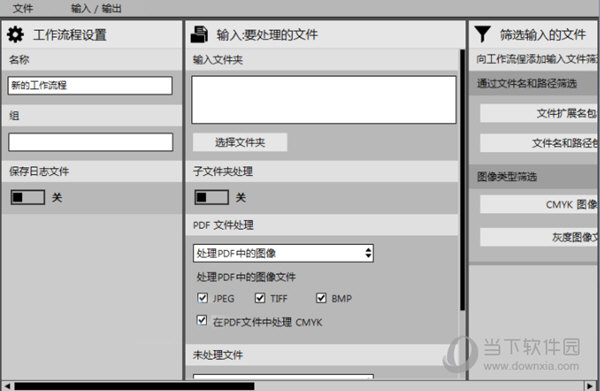Click the horizontal scrollbar right arrow
Viewport: 600px width, 391px height.
(x=590, y=386)
